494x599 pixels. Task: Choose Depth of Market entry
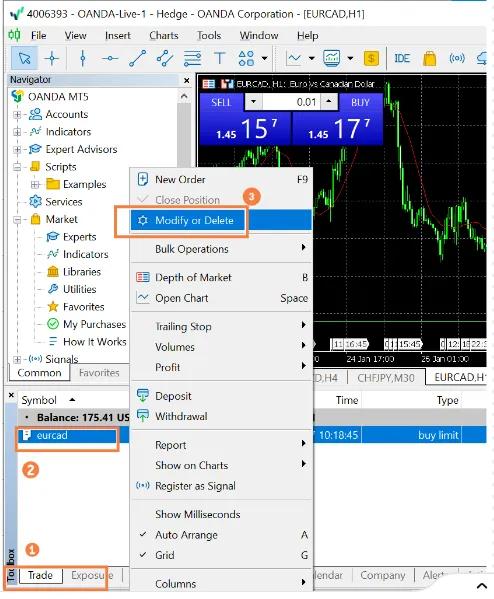(222, 277)
